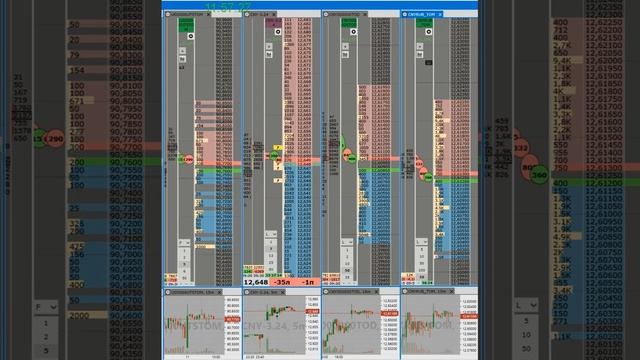Image resolution: width=640 pixels, height=360 pixels.
Task: Open the 'L' volume dropdown in USD000000TOD order book
Action: (347, 242)
